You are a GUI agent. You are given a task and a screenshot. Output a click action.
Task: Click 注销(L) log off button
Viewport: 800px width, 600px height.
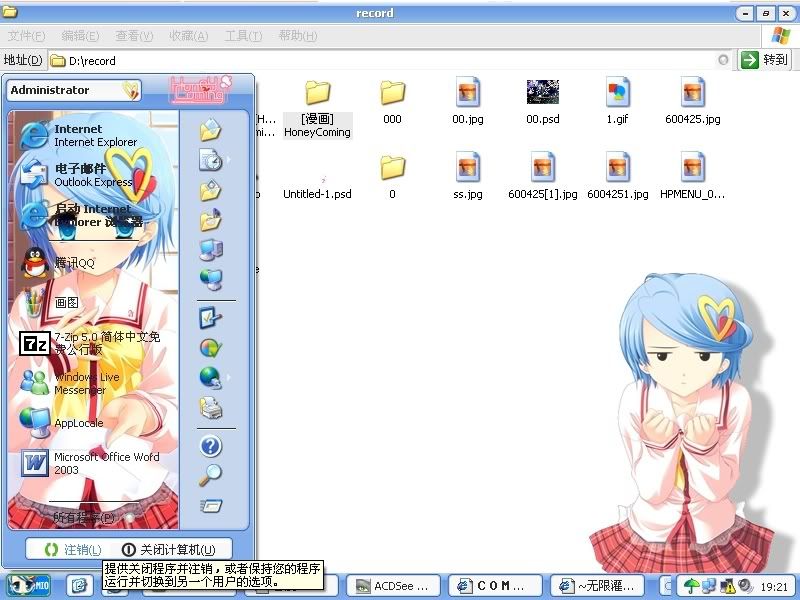click(x=72, y=550)
